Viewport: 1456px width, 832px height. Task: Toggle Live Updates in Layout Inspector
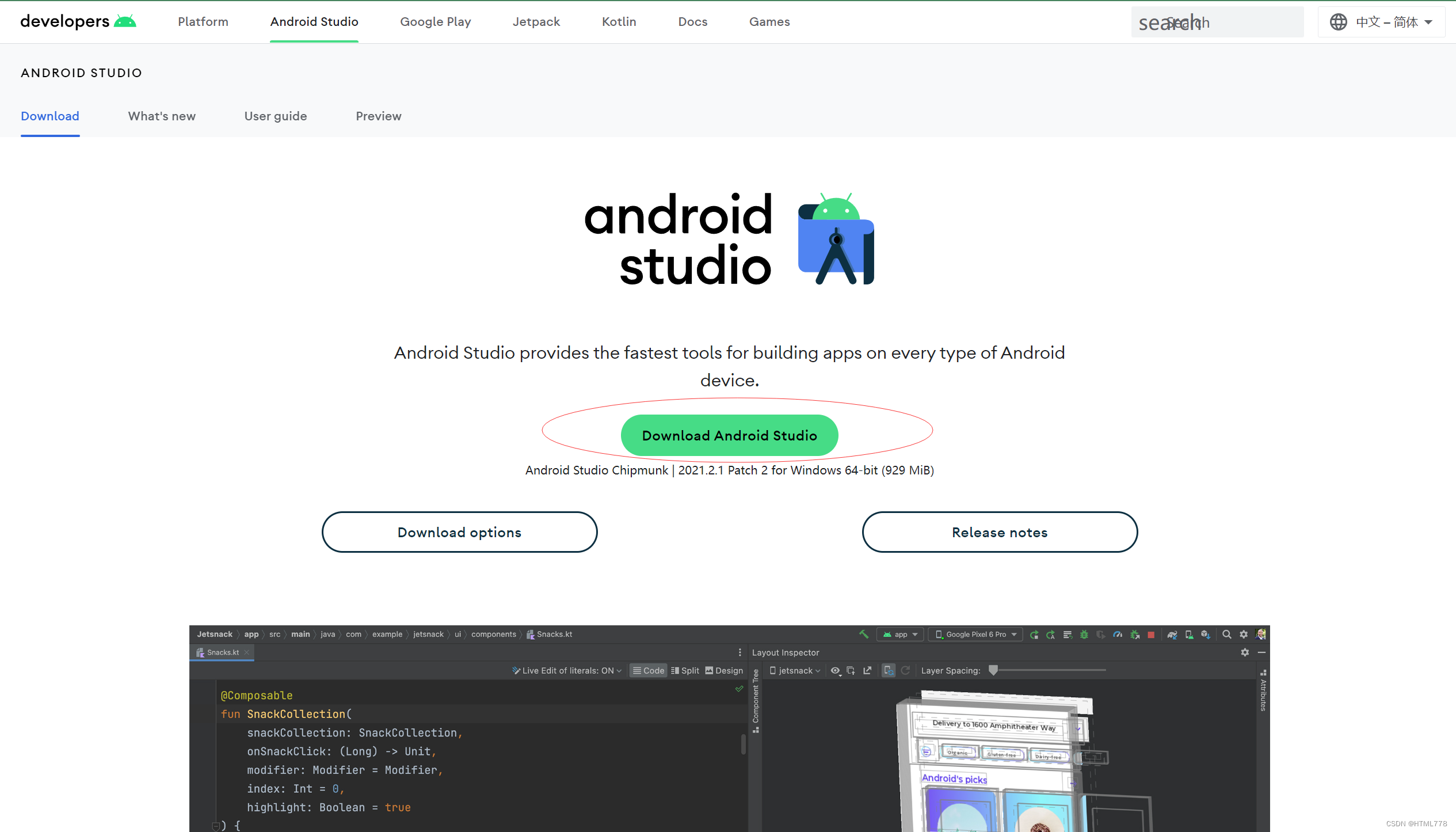[x=889, y=670]
